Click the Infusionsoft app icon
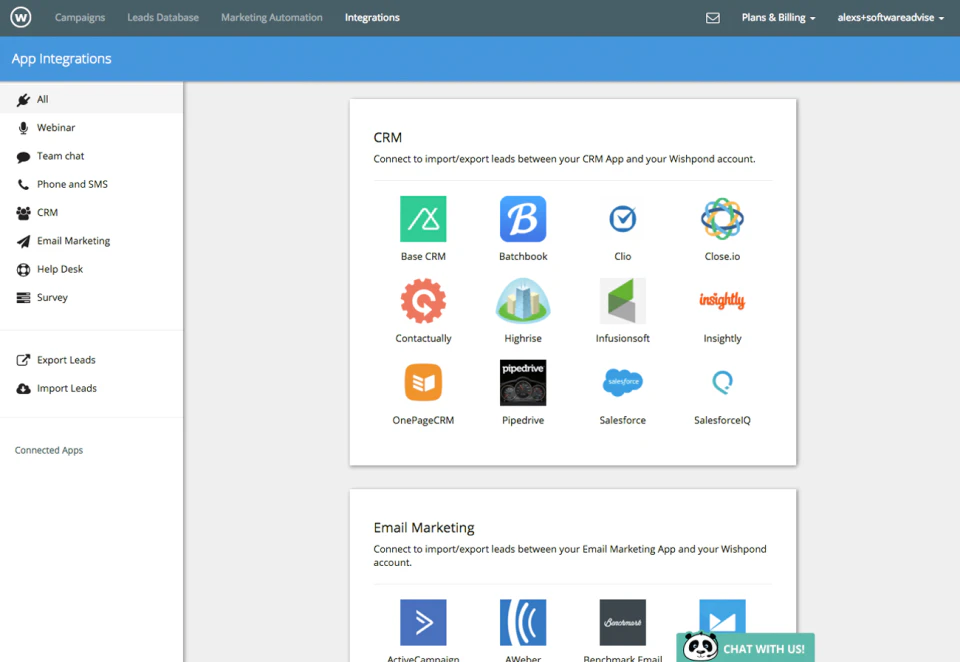Screen dimensions: 960x662 [622, 301]
